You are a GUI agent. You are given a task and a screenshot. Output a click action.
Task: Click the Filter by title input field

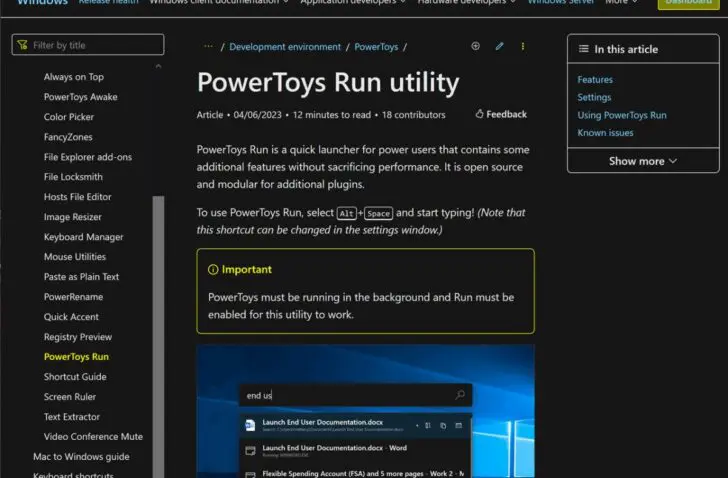click(88, 45)
